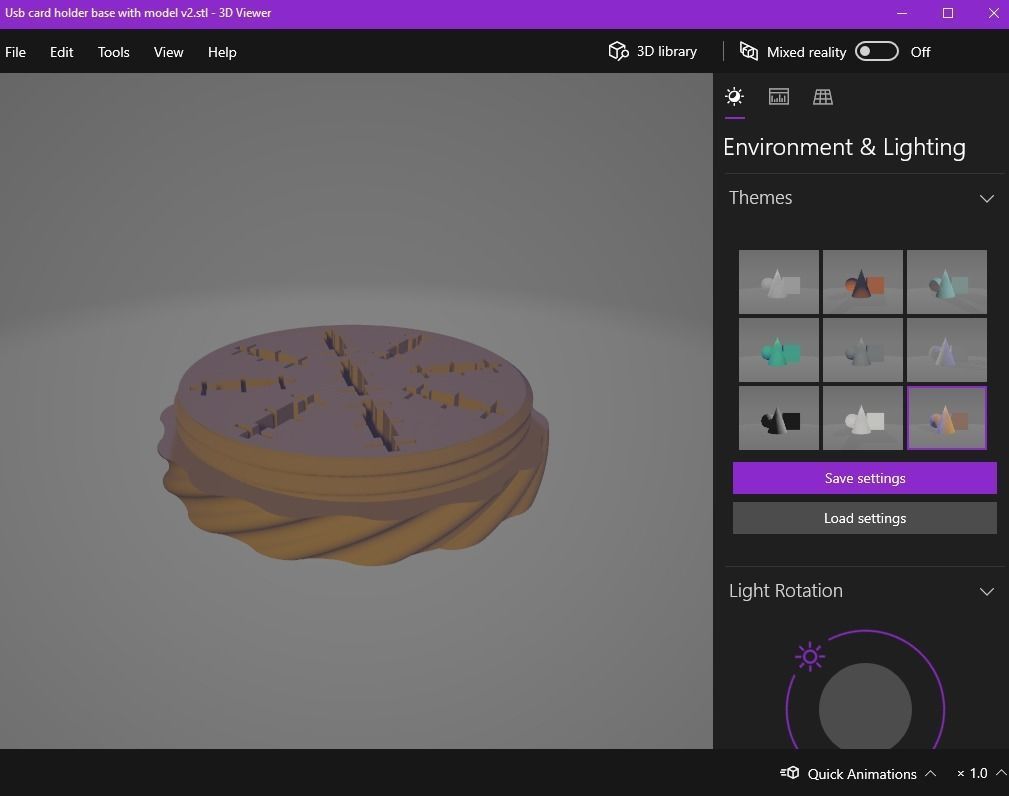Open the File menu
Image resolution: width=1009 pixels, height=796 pixels.
click(x=15, y=52)
